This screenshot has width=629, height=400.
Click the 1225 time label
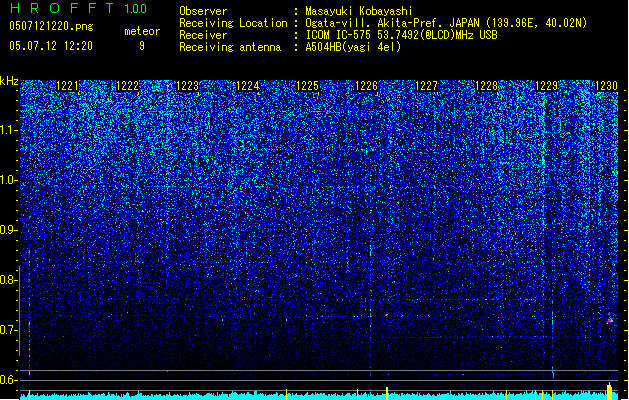[307, 86]
